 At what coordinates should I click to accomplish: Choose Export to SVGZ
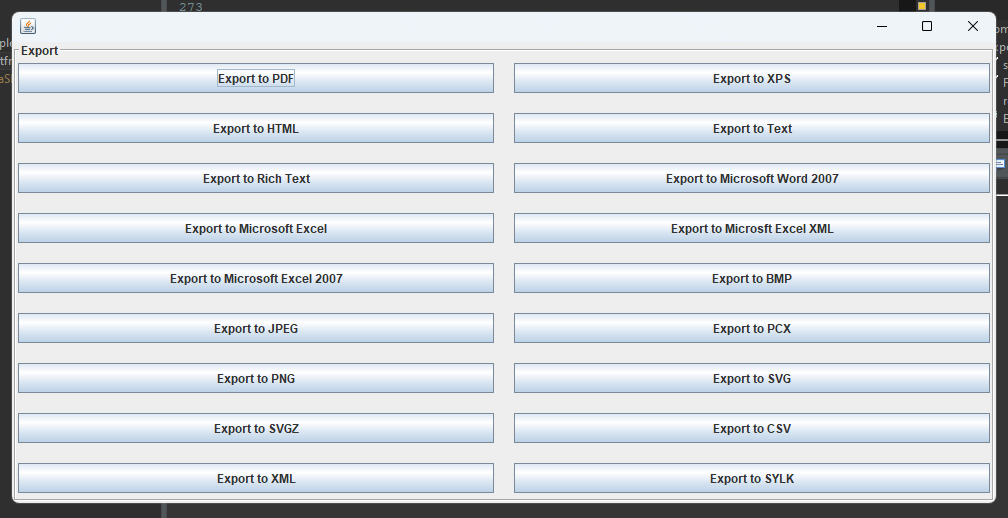256,428
